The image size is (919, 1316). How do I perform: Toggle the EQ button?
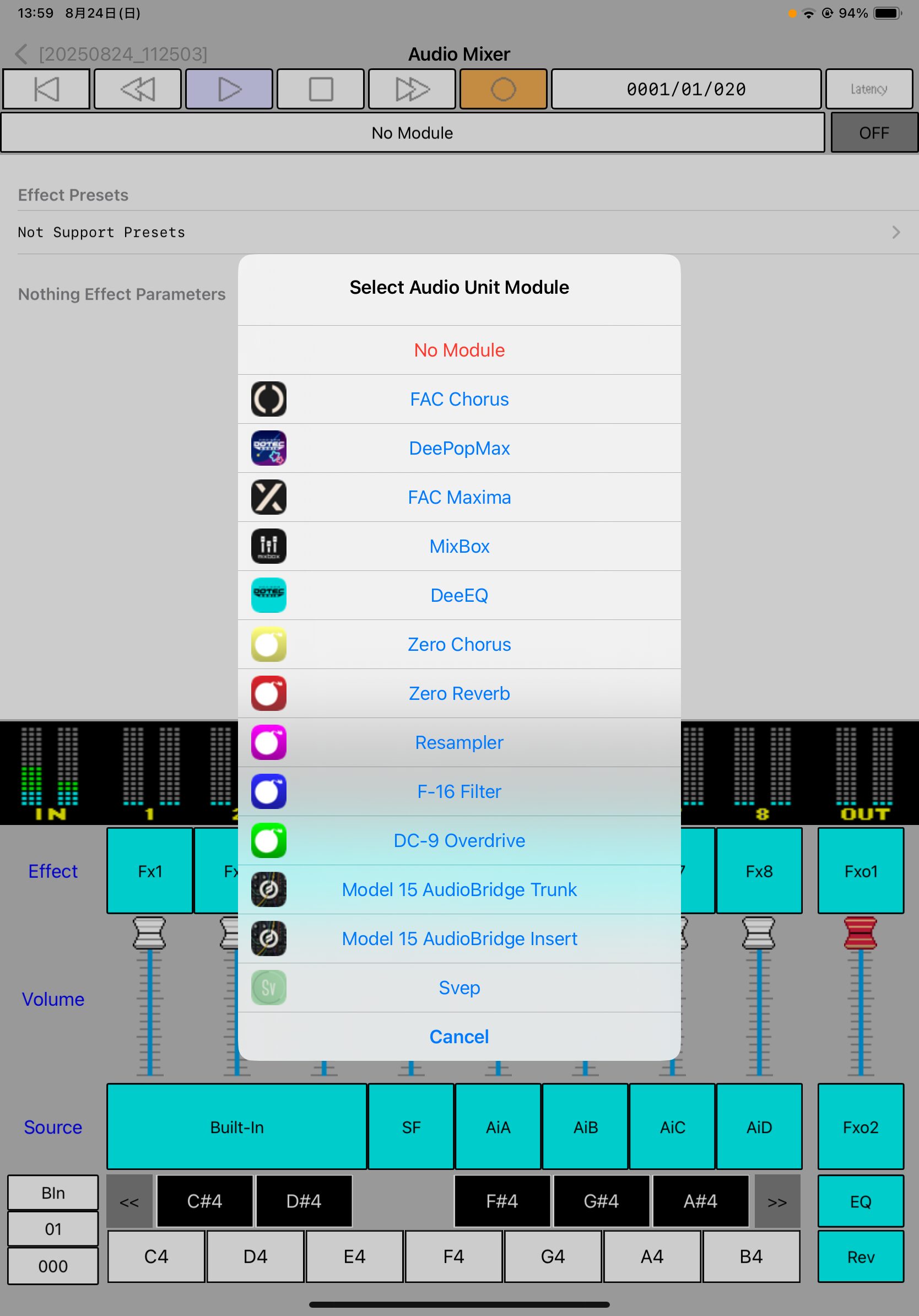pyautogui.click(x=861, y=1201)
